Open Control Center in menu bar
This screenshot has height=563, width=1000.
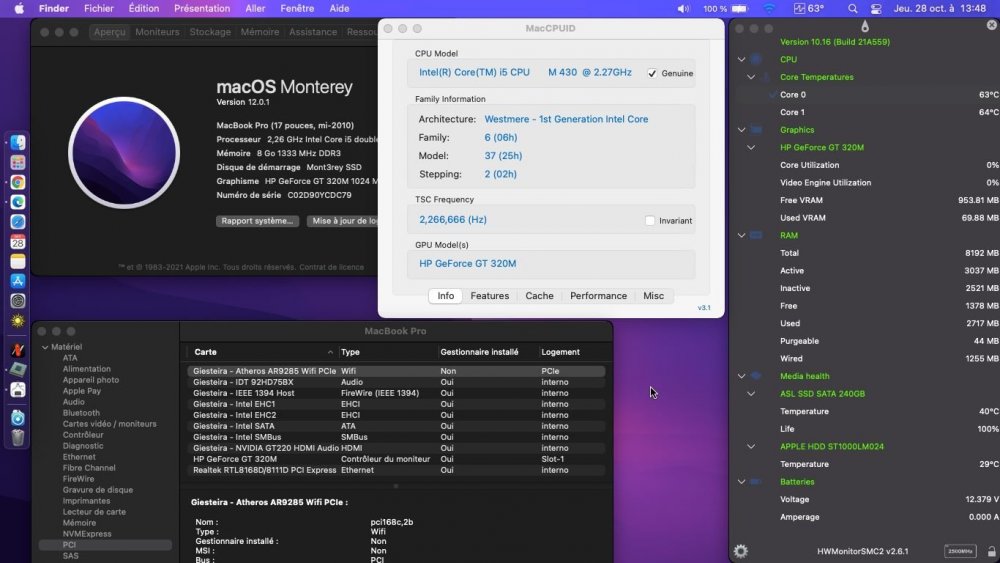(876, 8)
